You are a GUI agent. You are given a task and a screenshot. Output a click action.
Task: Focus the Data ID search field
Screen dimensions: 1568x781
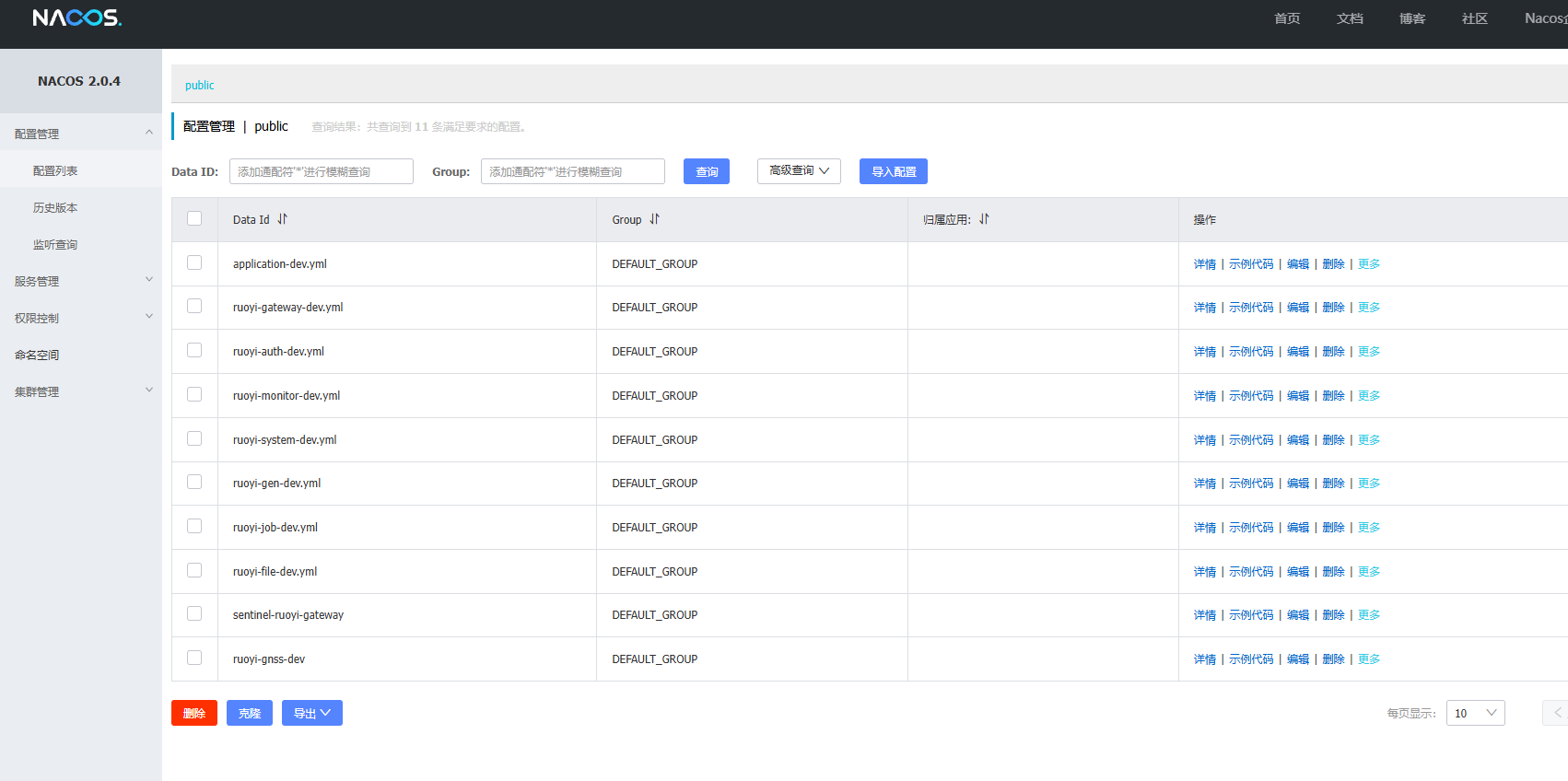click(x=322, y=171)
